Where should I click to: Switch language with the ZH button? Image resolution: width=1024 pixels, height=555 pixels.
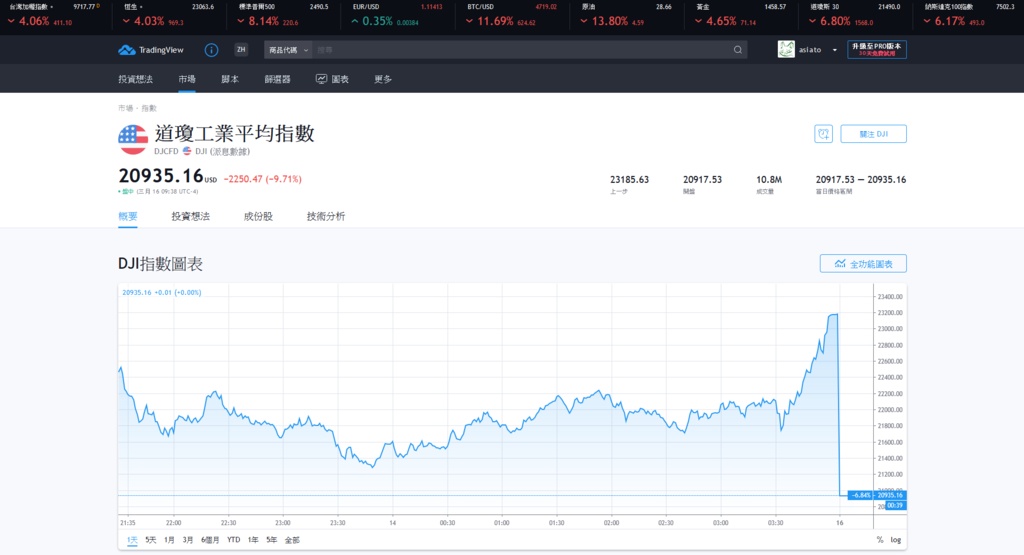(241, 50)
